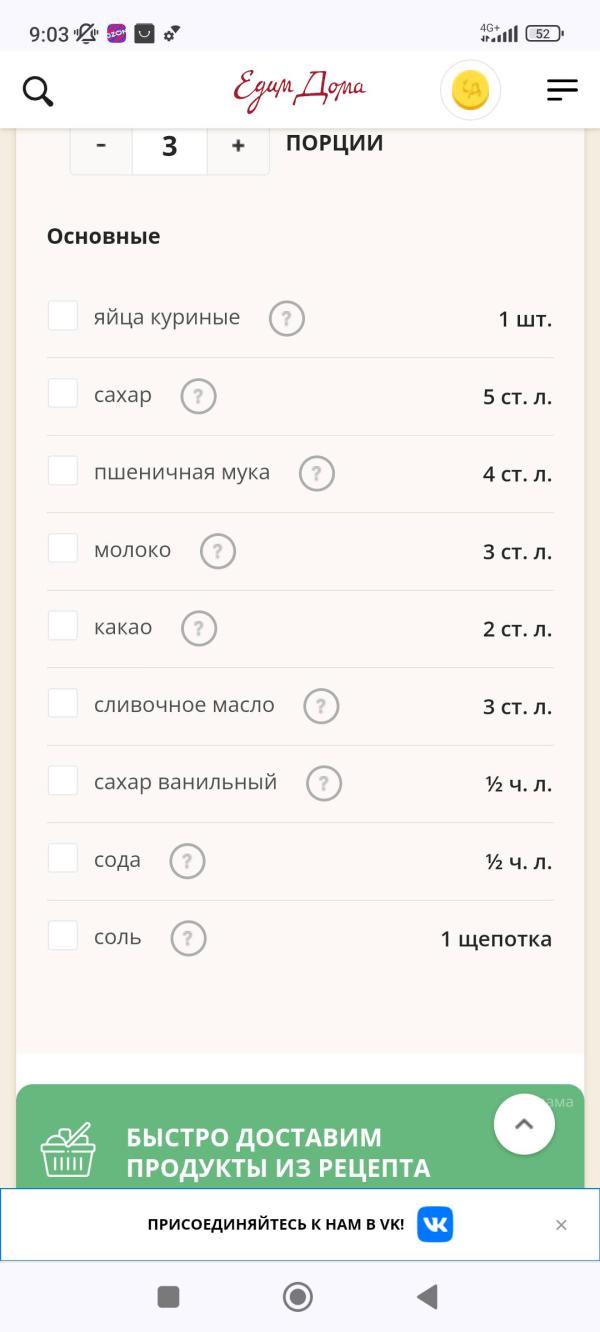This screenshot has width=600, height=1332.
Task: View the hint for сахар ванильный
Action: (324, 783)
